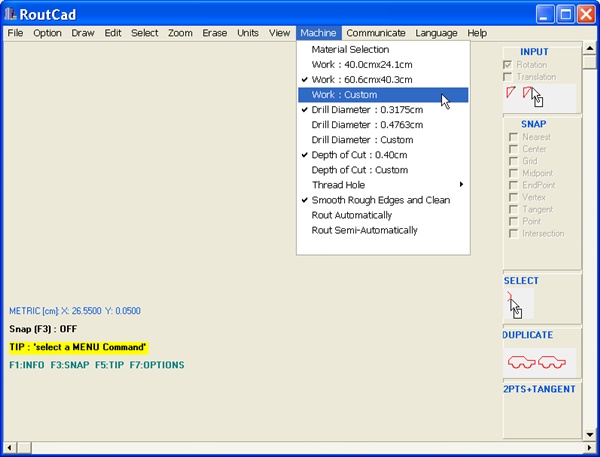Click the F7:OPTIONS shortcut text
The image size is (600, 457).
pos(157,365)
